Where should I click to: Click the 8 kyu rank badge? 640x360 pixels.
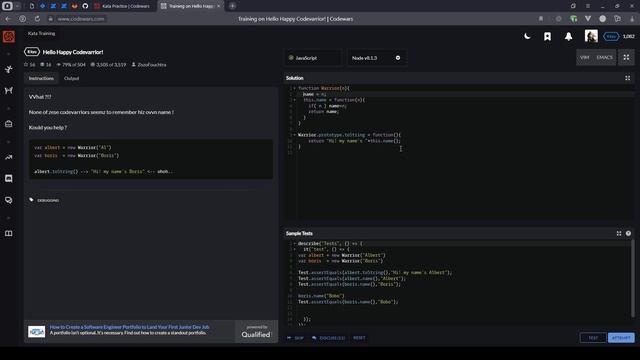[x=32, y=52]
